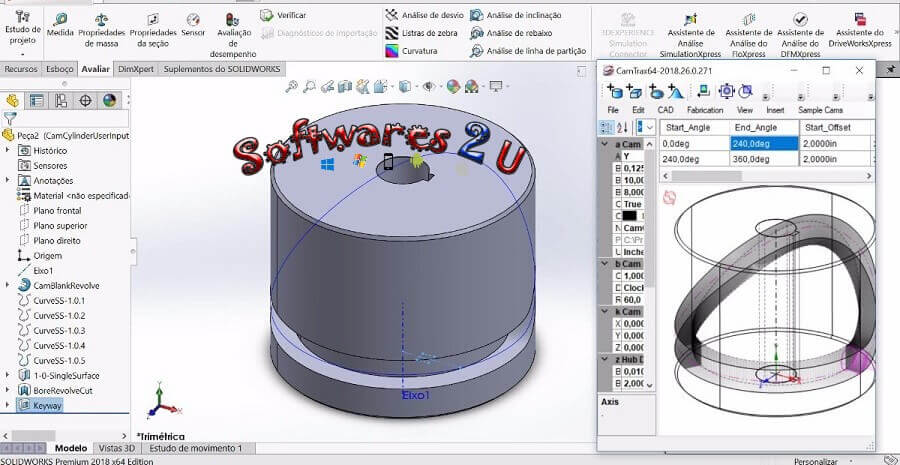
Task: Expand the BoreRevolveCut feature
Action: 7,390
